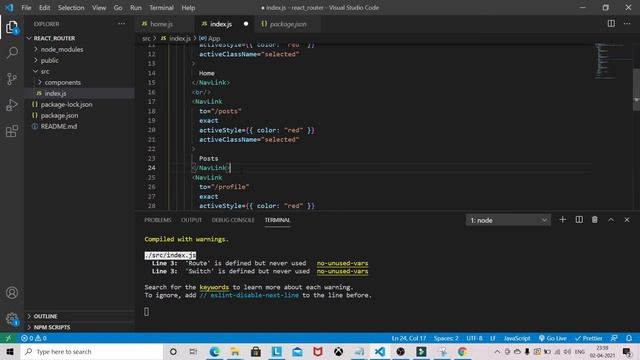
Task: Split the terminal panel
Action: 579,220
